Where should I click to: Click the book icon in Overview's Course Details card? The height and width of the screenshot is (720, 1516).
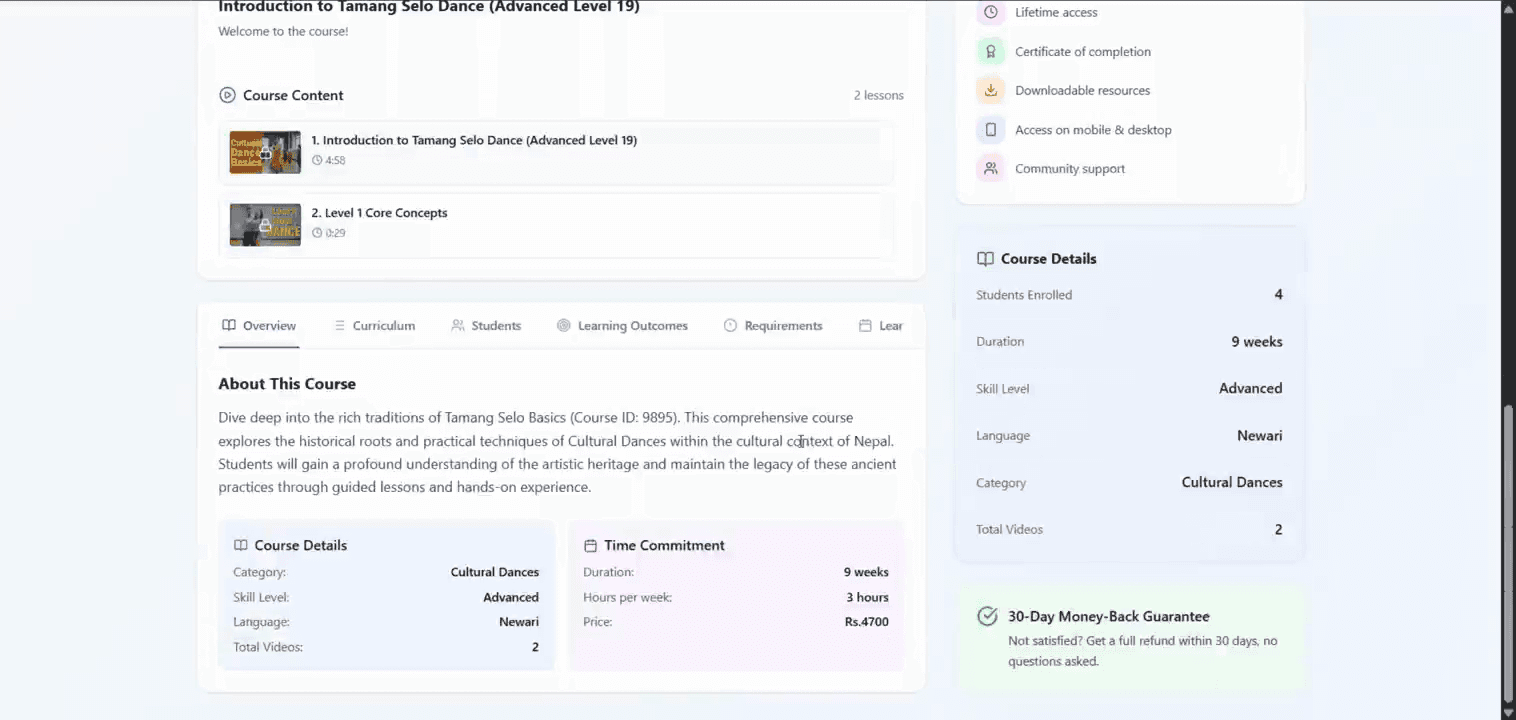point(240,545)
